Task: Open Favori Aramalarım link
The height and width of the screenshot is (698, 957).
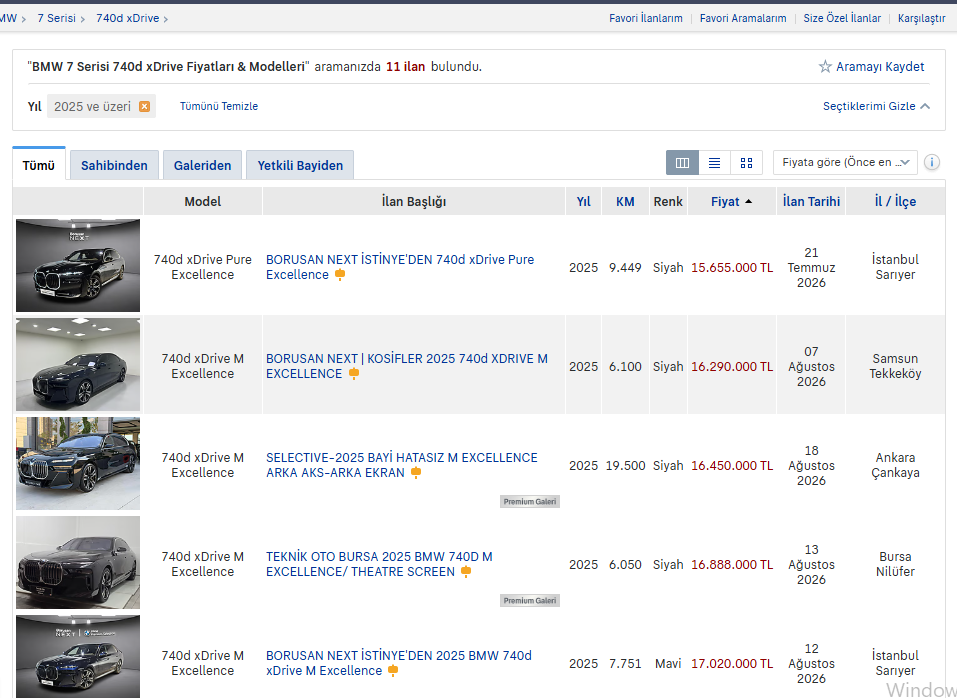Action: [x=743, y=18]
